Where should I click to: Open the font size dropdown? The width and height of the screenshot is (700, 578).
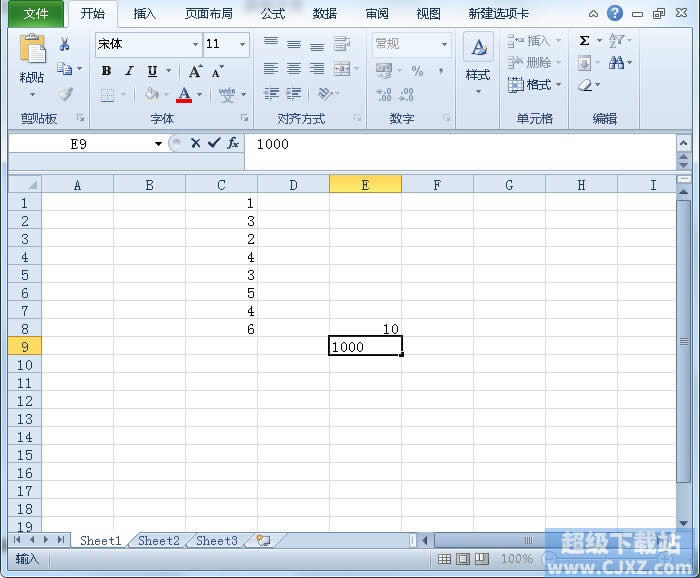coord(242,44)
